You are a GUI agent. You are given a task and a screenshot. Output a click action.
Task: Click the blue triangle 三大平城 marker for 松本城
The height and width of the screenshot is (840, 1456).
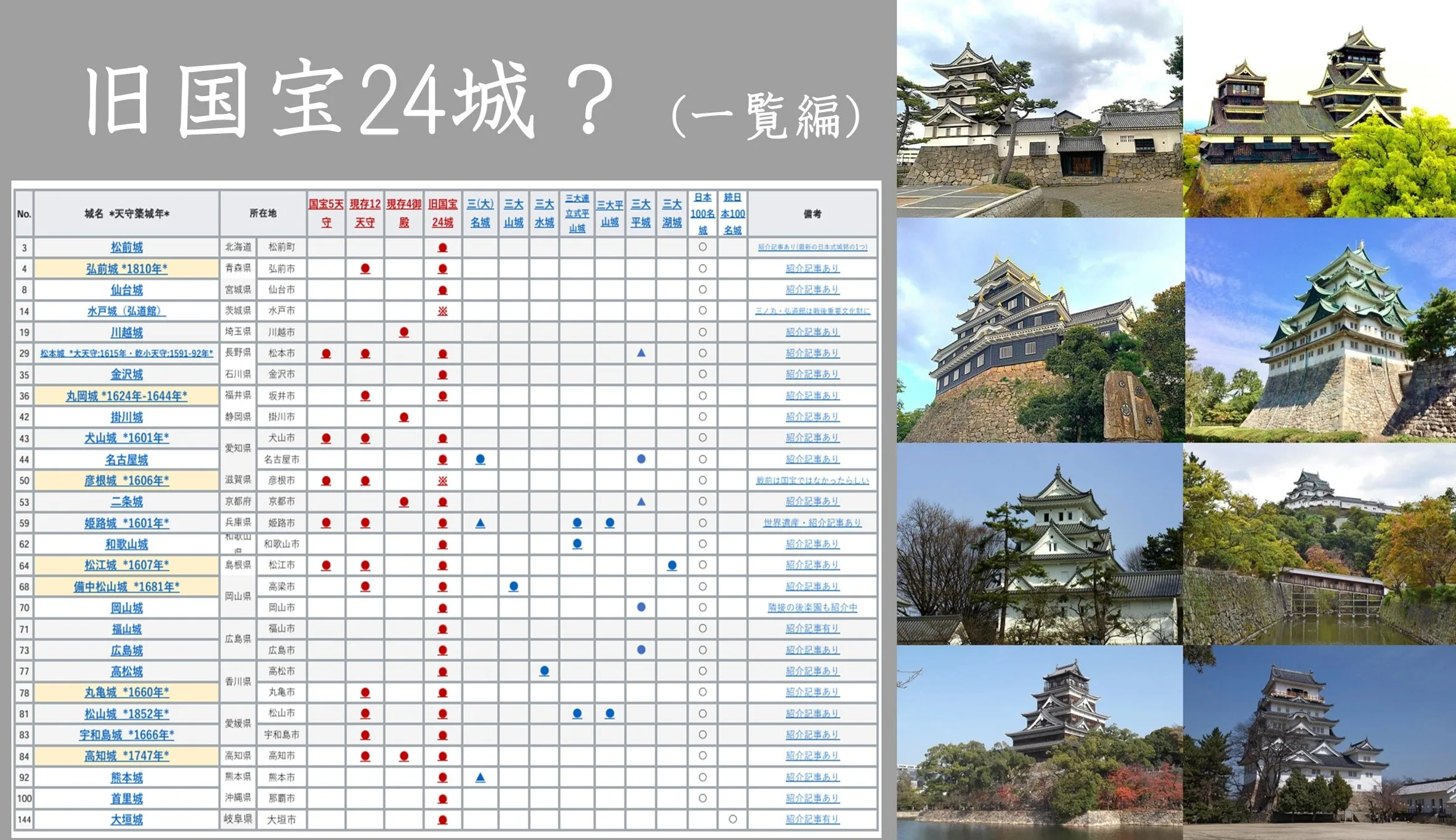641,353
